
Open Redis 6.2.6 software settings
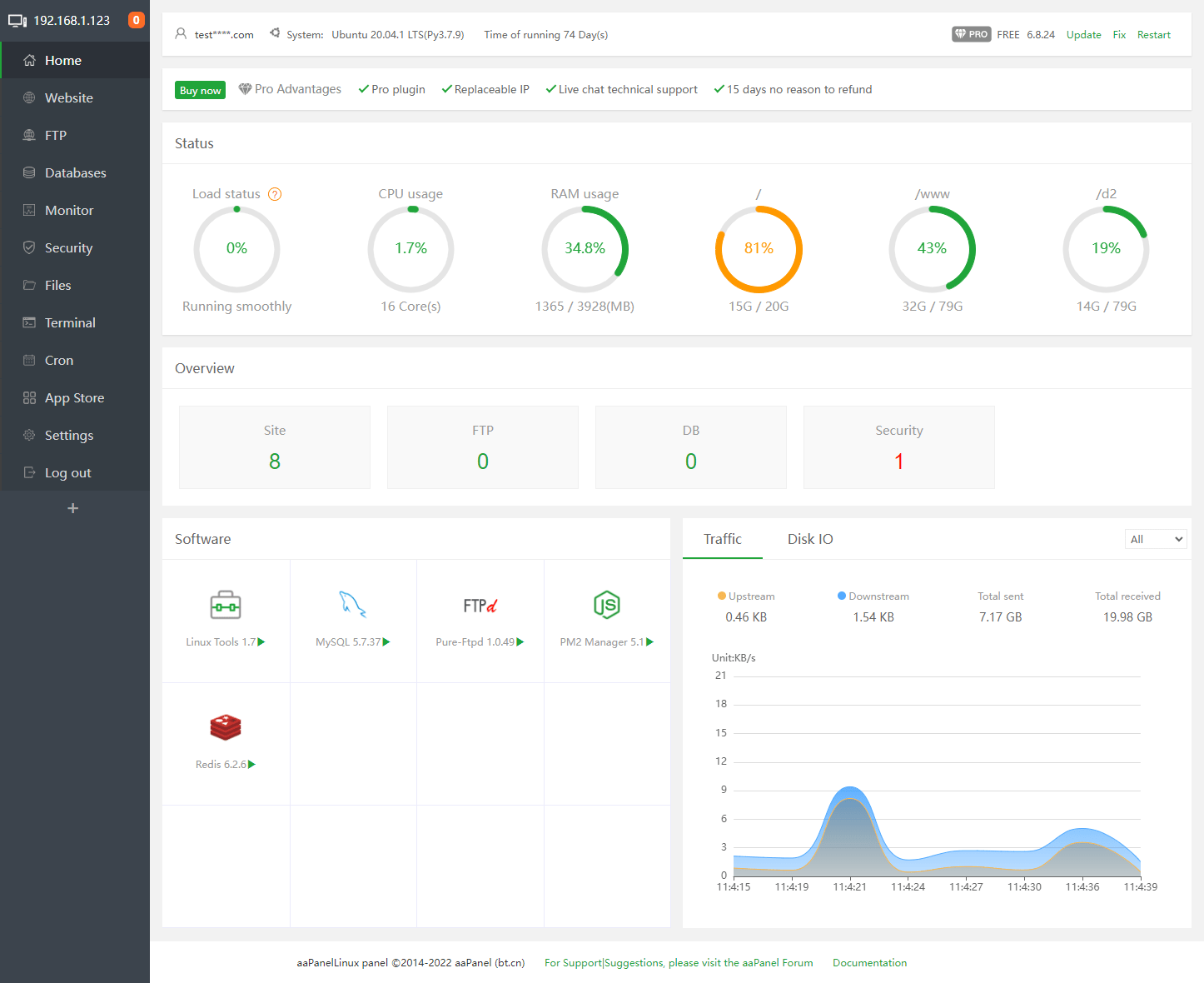225,726
